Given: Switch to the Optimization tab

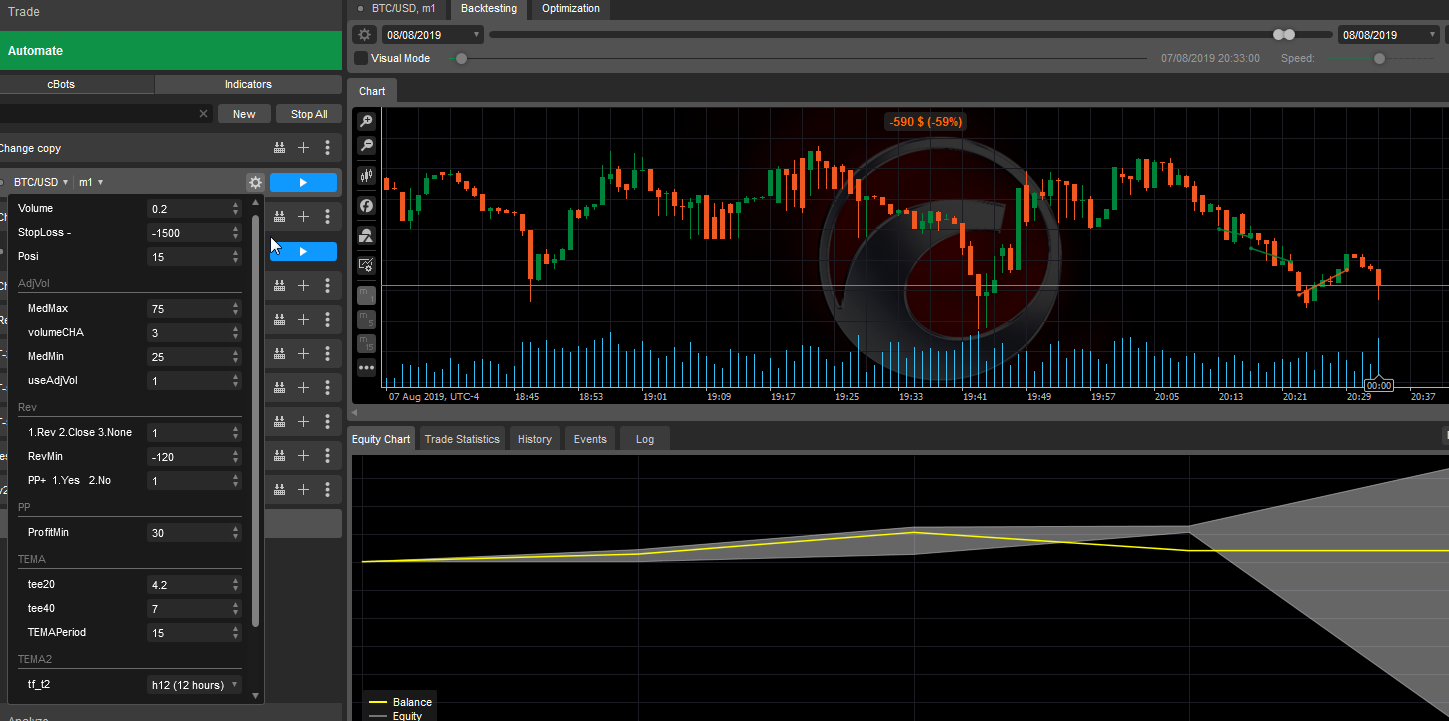Looking at the screenshot, I should [x=571, y=8].
